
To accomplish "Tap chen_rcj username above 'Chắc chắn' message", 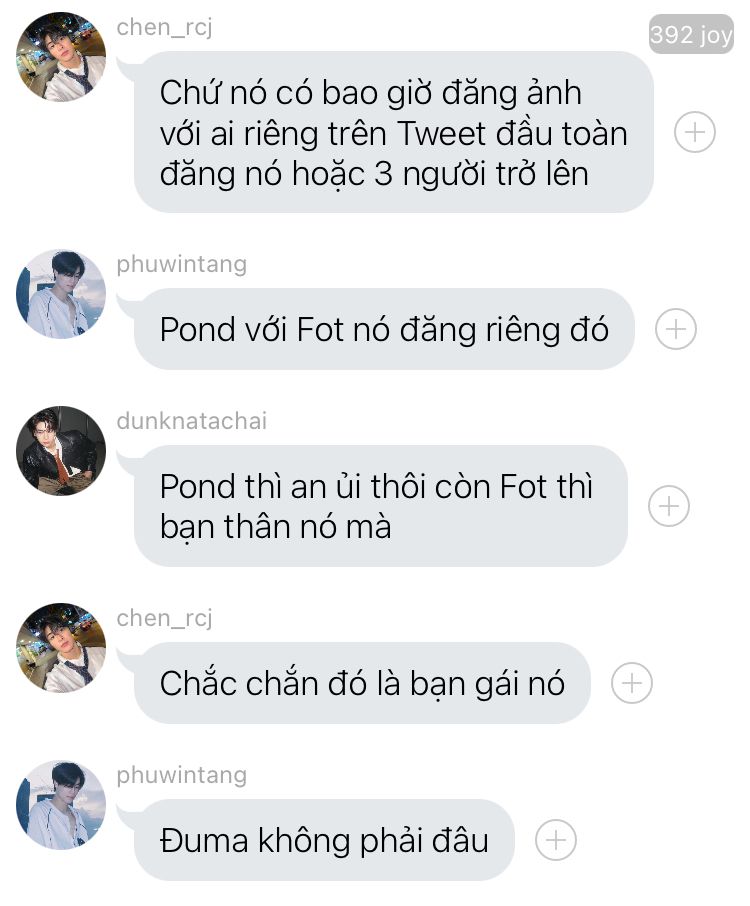I will point(165,618).
